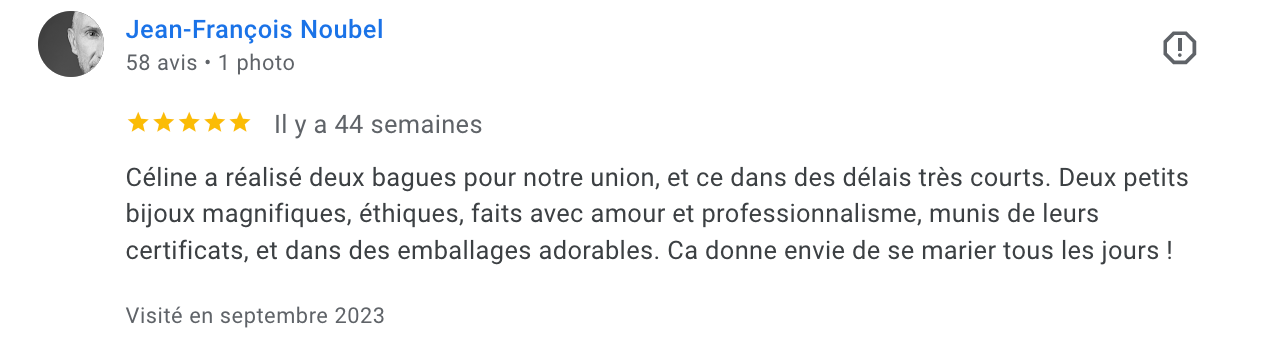Click the "Il y a 44 semaines" timestamp
Screen dimensions: 1266x360
378,125
